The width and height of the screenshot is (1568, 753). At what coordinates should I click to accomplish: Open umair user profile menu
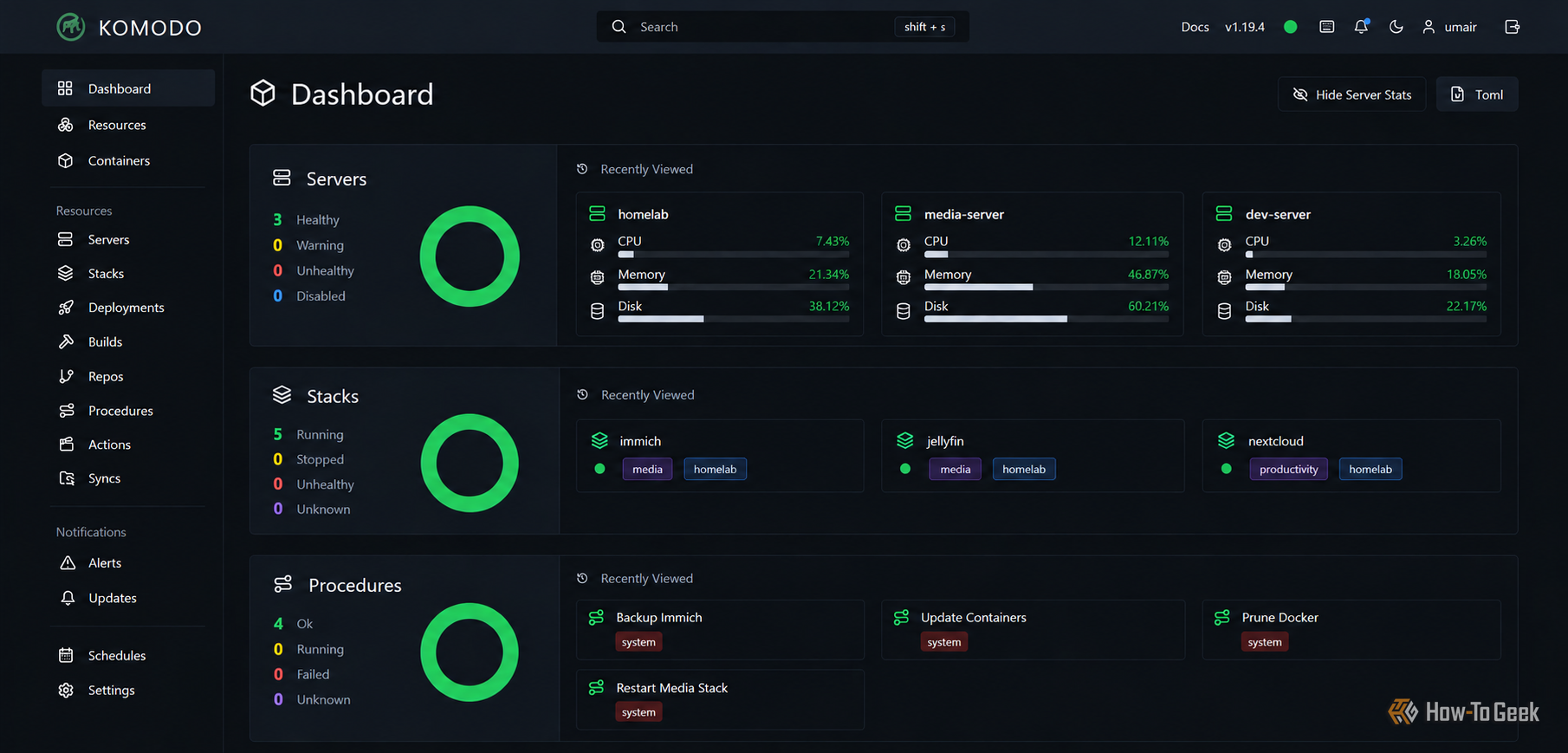1449,27
